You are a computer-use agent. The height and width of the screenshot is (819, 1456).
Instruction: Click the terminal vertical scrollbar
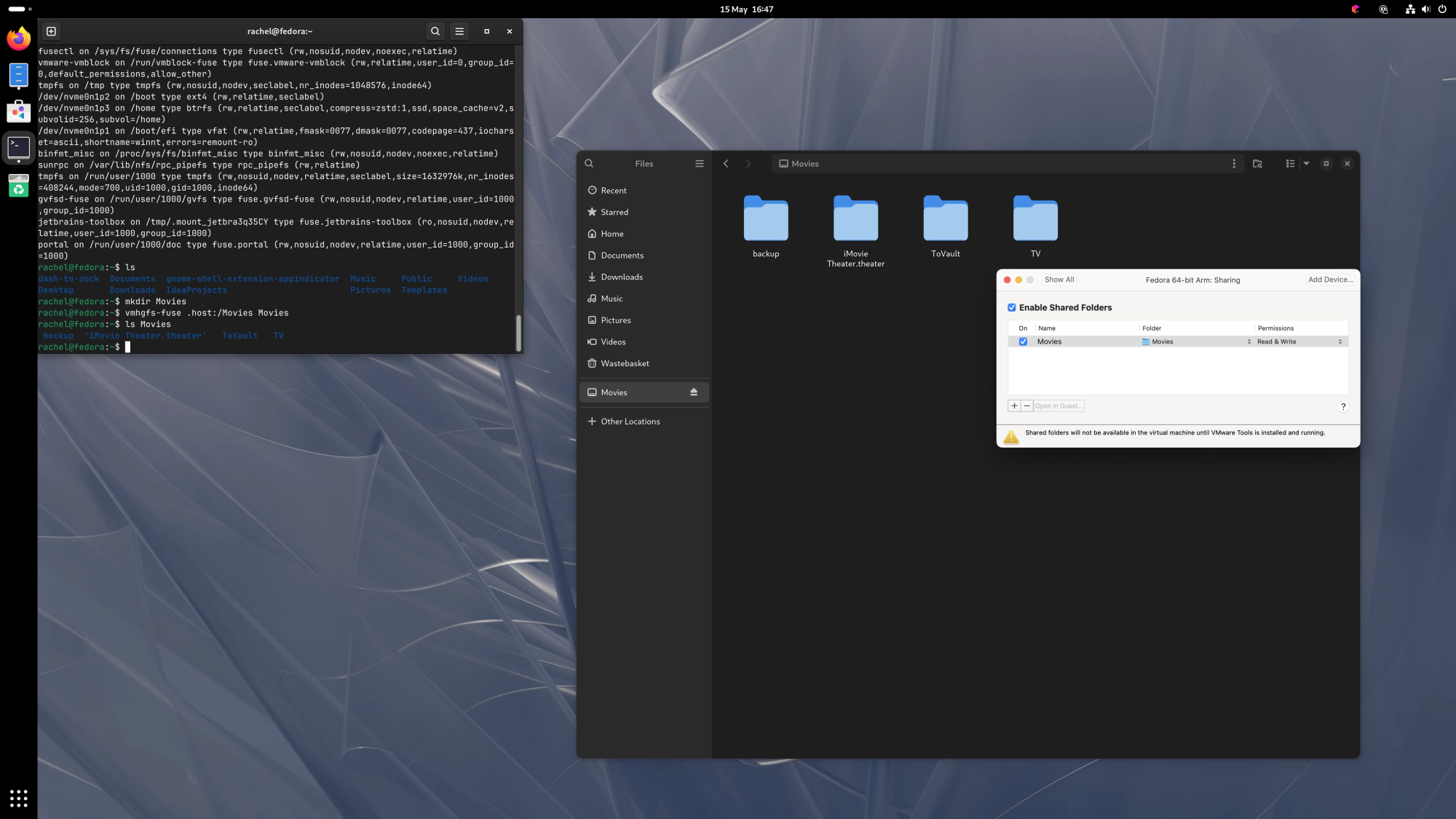pos(518,333)
